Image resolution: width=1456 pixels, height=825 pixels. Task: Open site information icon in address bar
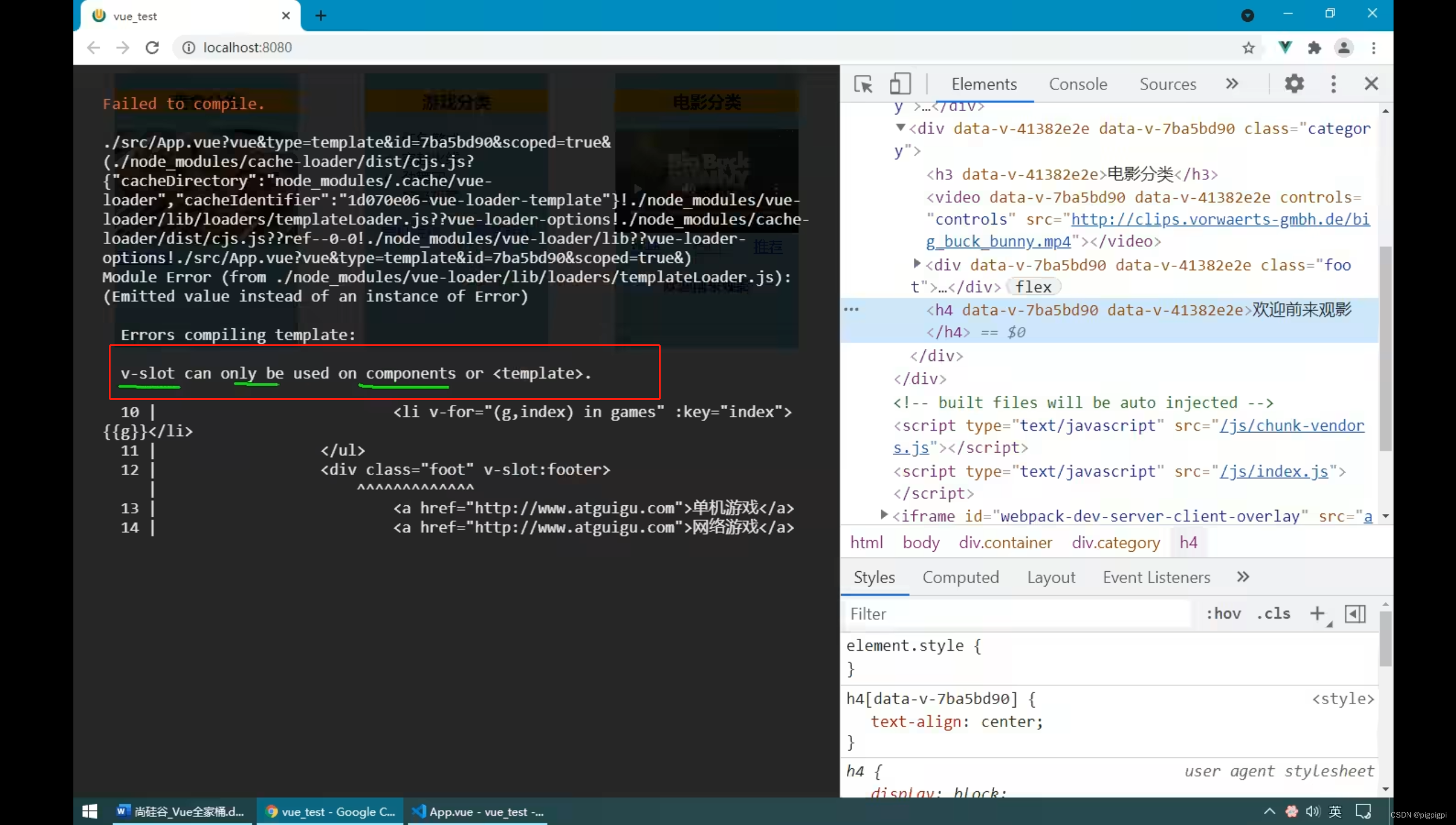pos(189,48)
